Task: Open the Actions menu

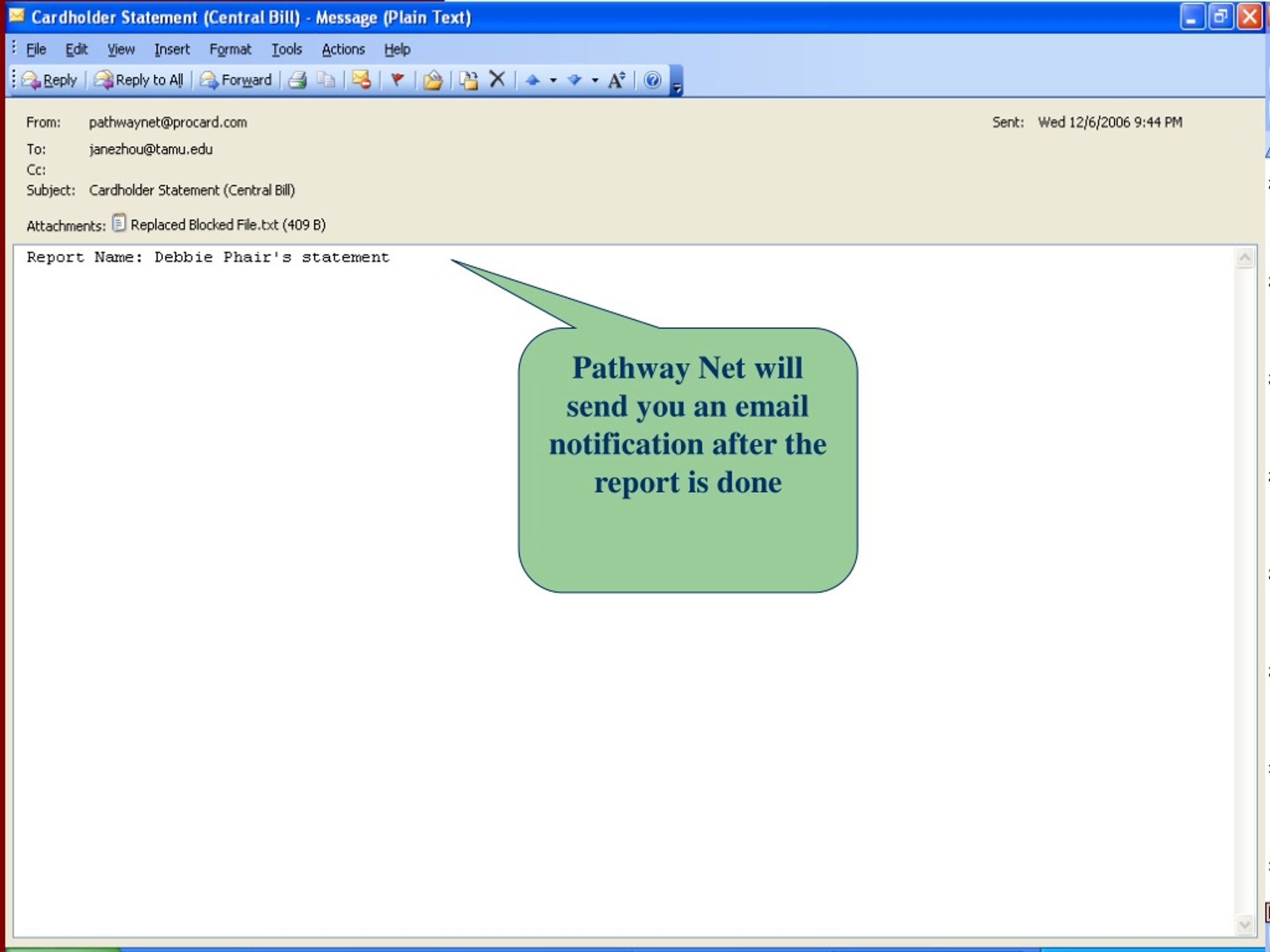Action: [343, 50]
